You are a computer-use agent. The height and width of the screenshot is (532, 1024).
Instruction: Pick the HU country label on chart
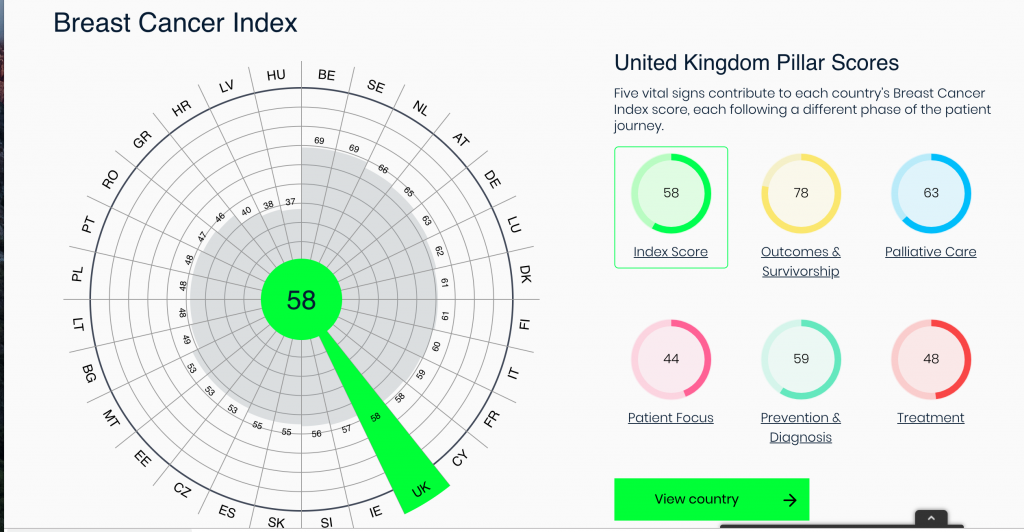pyautogui.click(x=276, y=75)
